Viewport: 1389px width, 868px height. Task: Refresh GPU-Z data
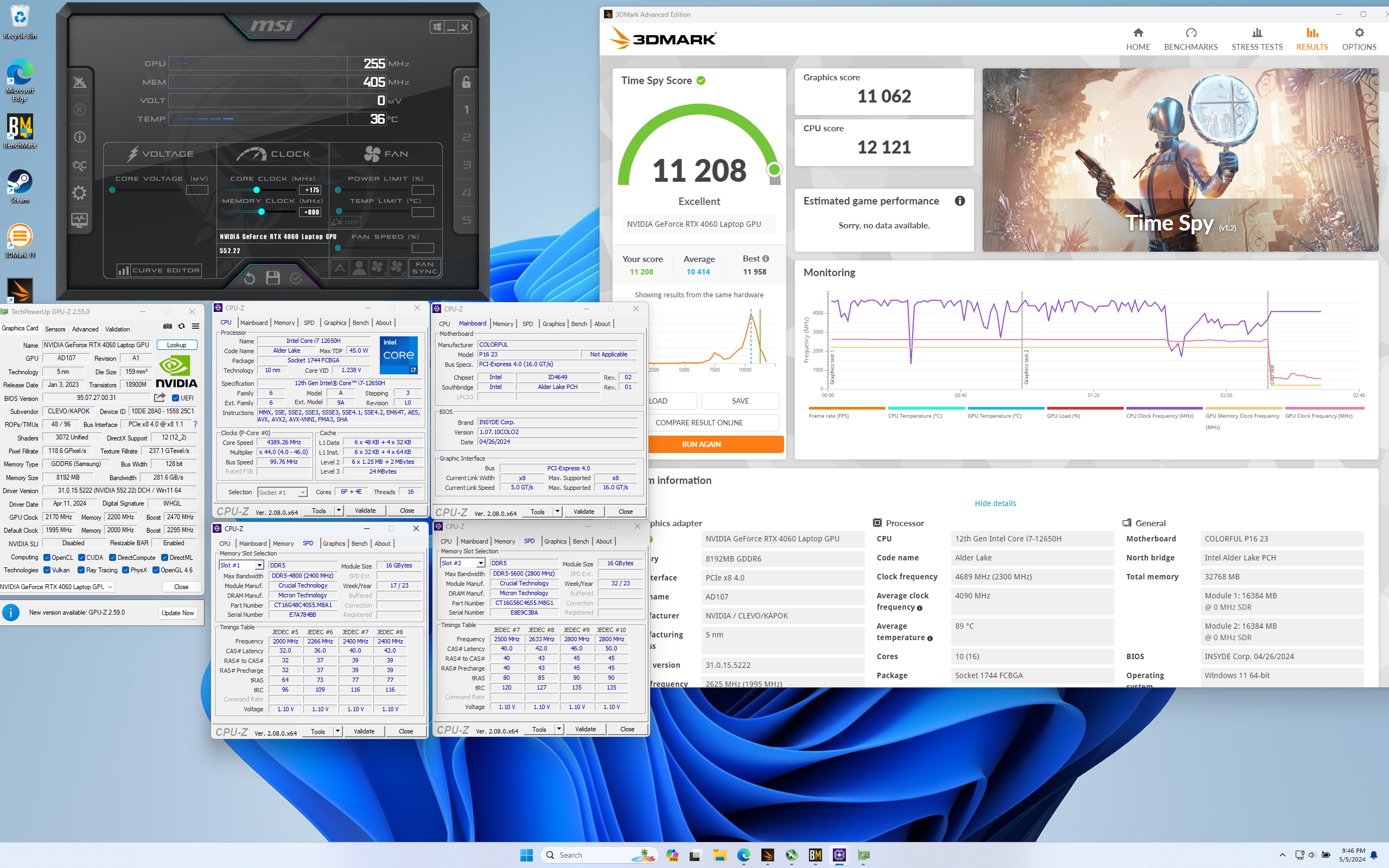pyautogui.click(x=181, y=326)
